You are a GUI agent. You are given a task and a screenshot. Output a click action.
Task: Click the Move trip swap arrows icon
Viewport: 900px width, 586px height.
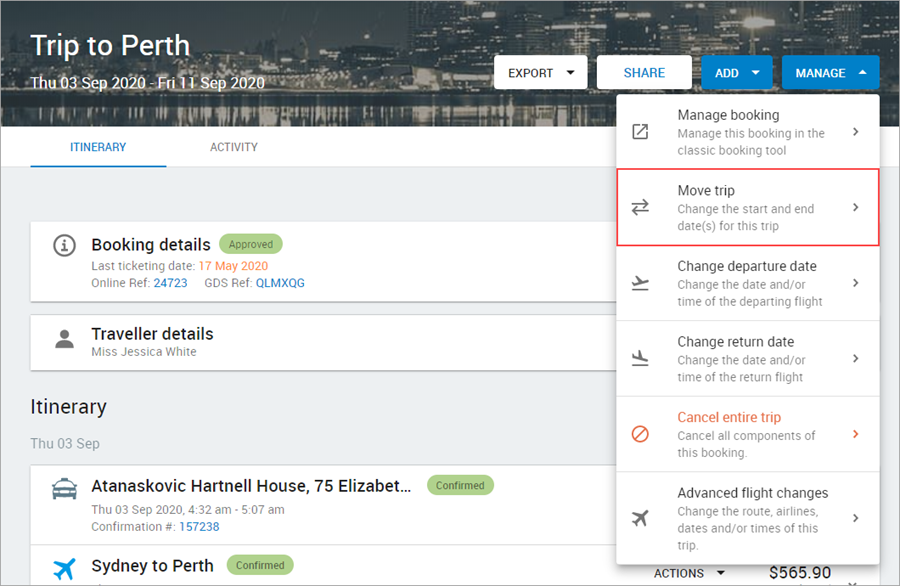tap(640, 207)
